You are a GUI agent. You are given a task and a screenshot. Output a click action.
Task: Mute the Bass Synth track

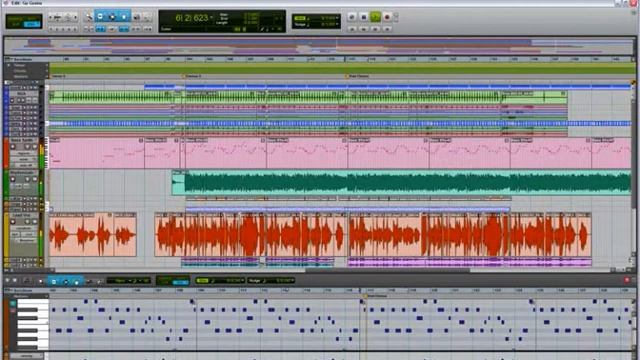click(34, 147)
